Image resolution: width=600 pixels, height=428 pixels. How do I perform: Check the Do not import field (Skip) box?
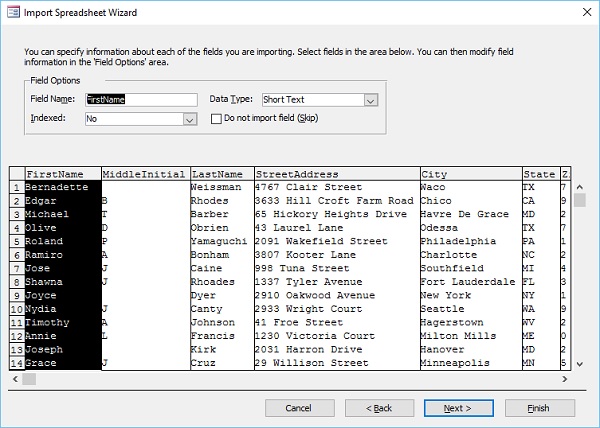[x=217, y=119]
